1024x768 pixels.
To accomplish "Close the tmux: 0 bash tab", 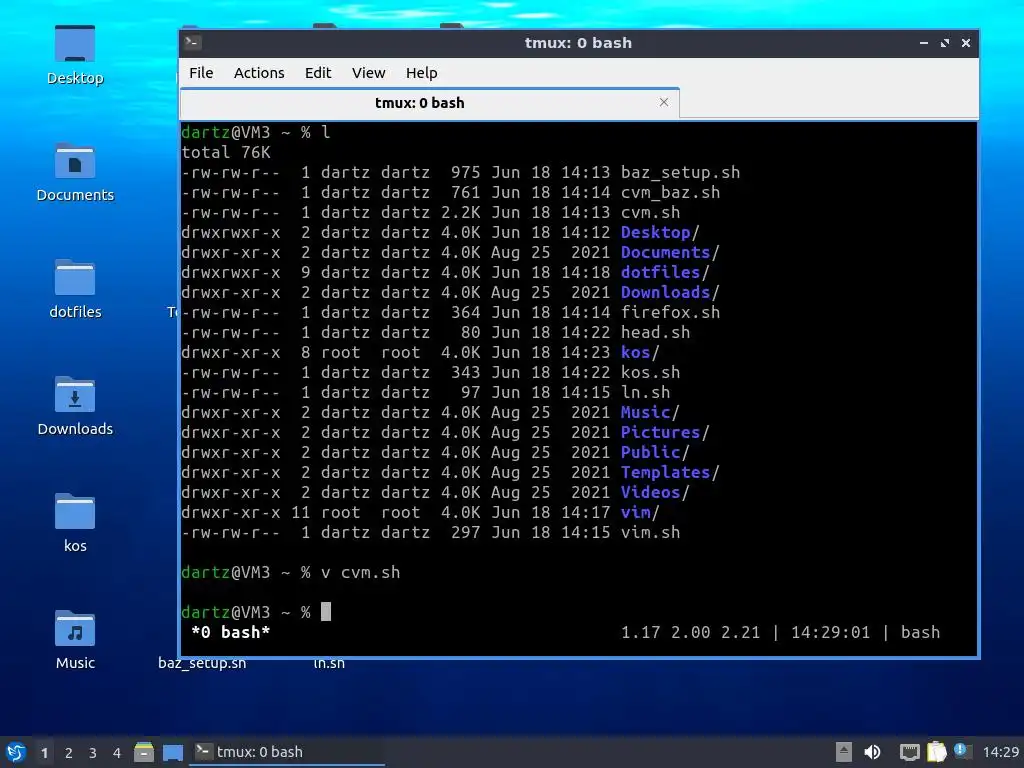I will click(664, 102).
